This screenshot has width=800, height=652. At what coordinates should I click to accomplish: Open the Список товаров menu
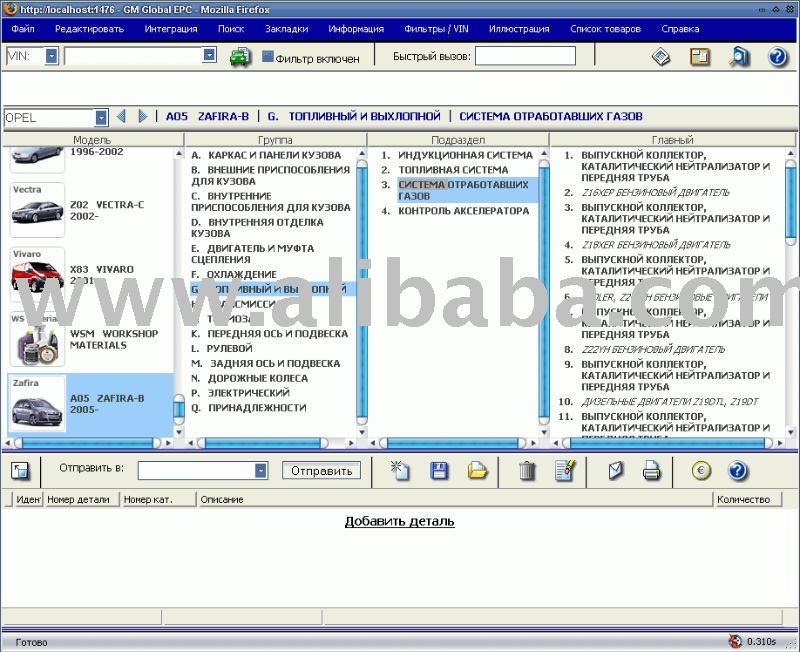click(605, 29)
